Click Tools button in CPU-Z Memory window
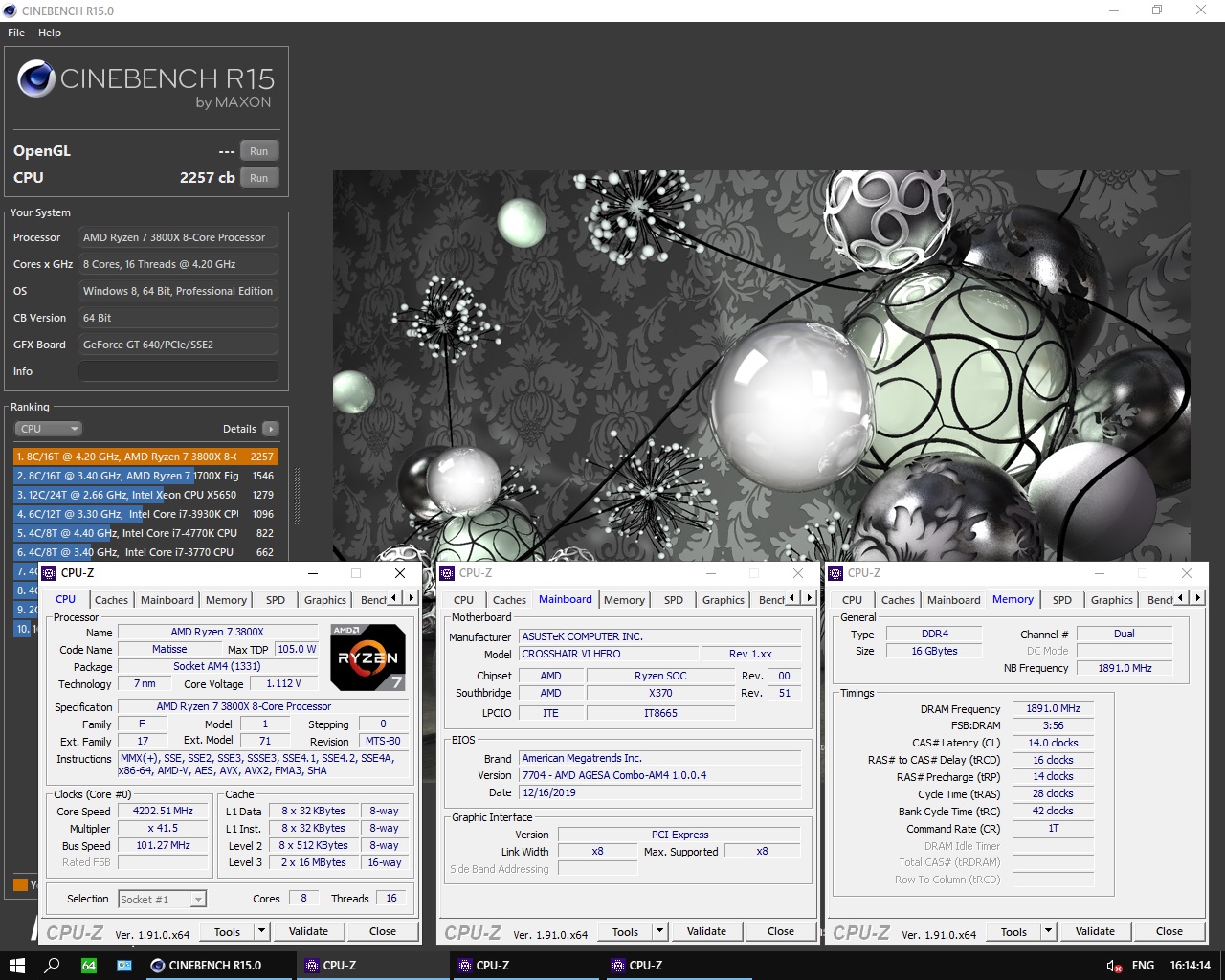 click(x=1013, y=931)
